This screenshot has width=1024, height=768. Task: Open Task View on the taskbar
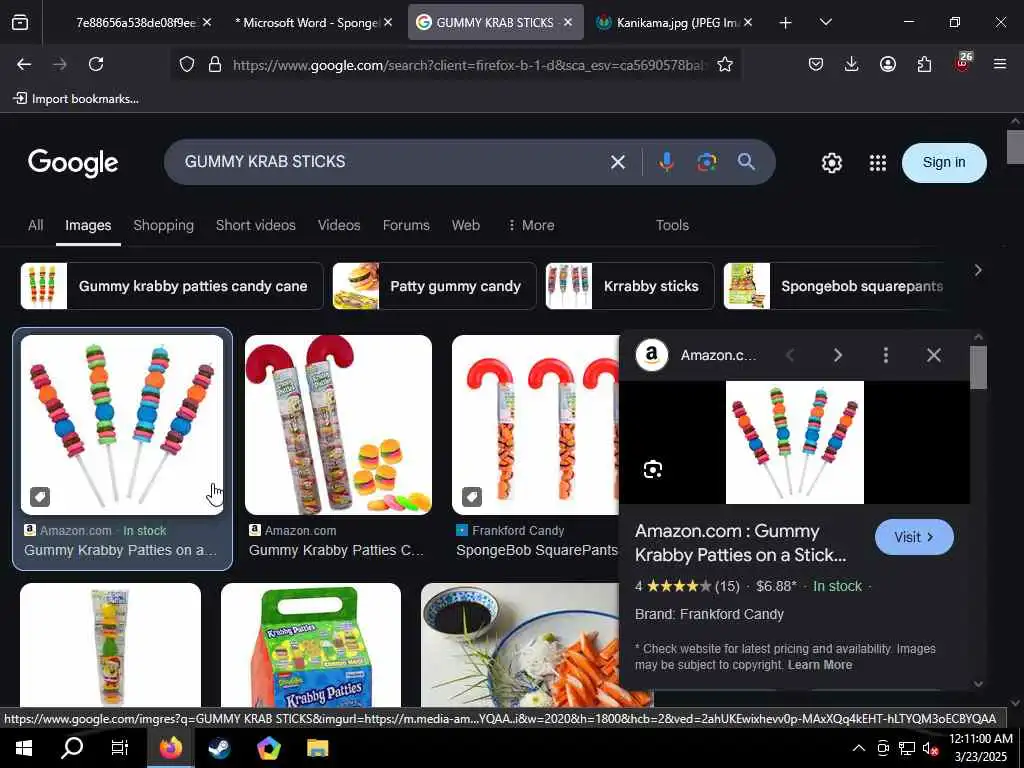(120, 748)
